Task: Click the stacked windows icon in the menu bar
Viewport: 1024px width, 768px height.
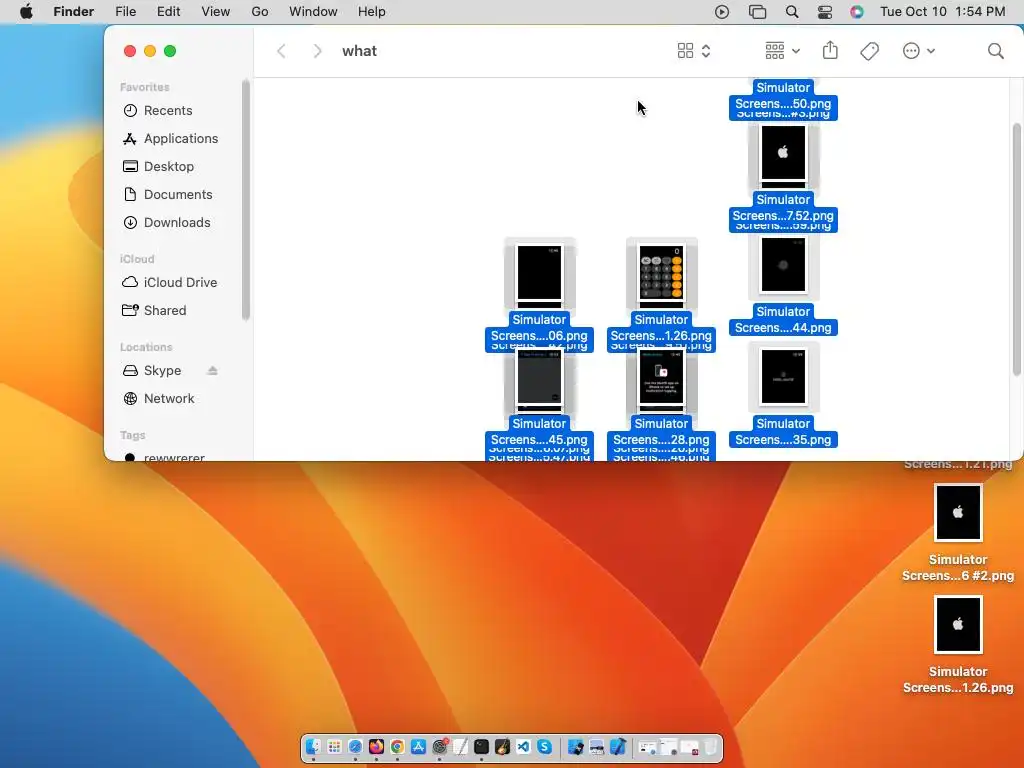Action: point(757,12)
